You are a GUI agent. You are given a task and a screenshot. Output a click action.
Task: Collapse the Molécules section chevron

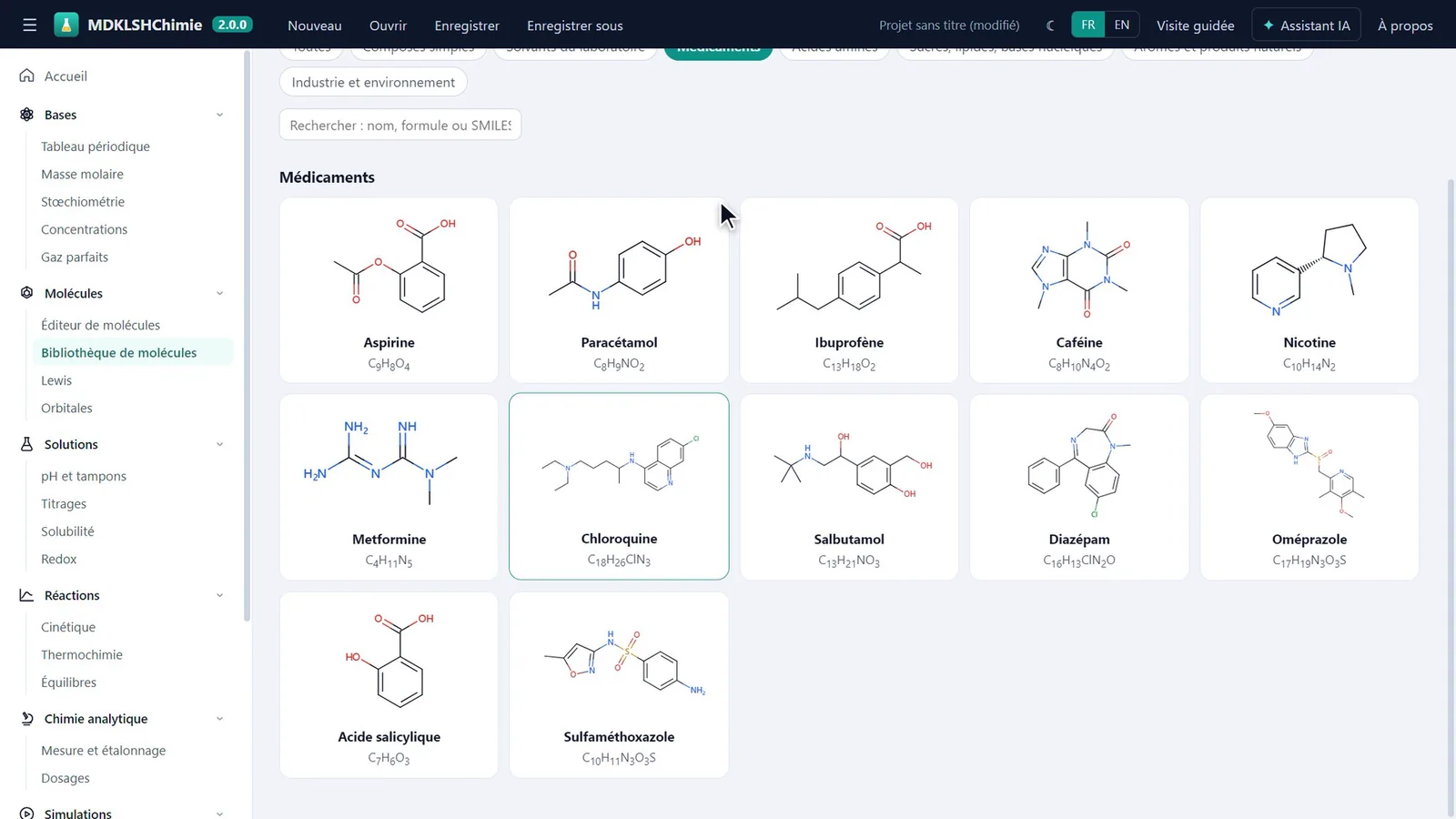tap(219, 293)
